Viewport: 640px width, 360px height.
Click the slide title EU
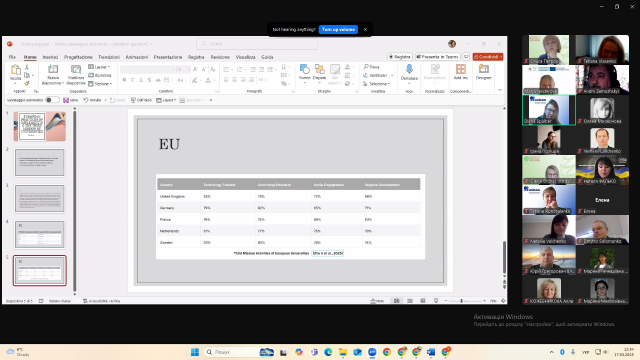coord(169,144)
